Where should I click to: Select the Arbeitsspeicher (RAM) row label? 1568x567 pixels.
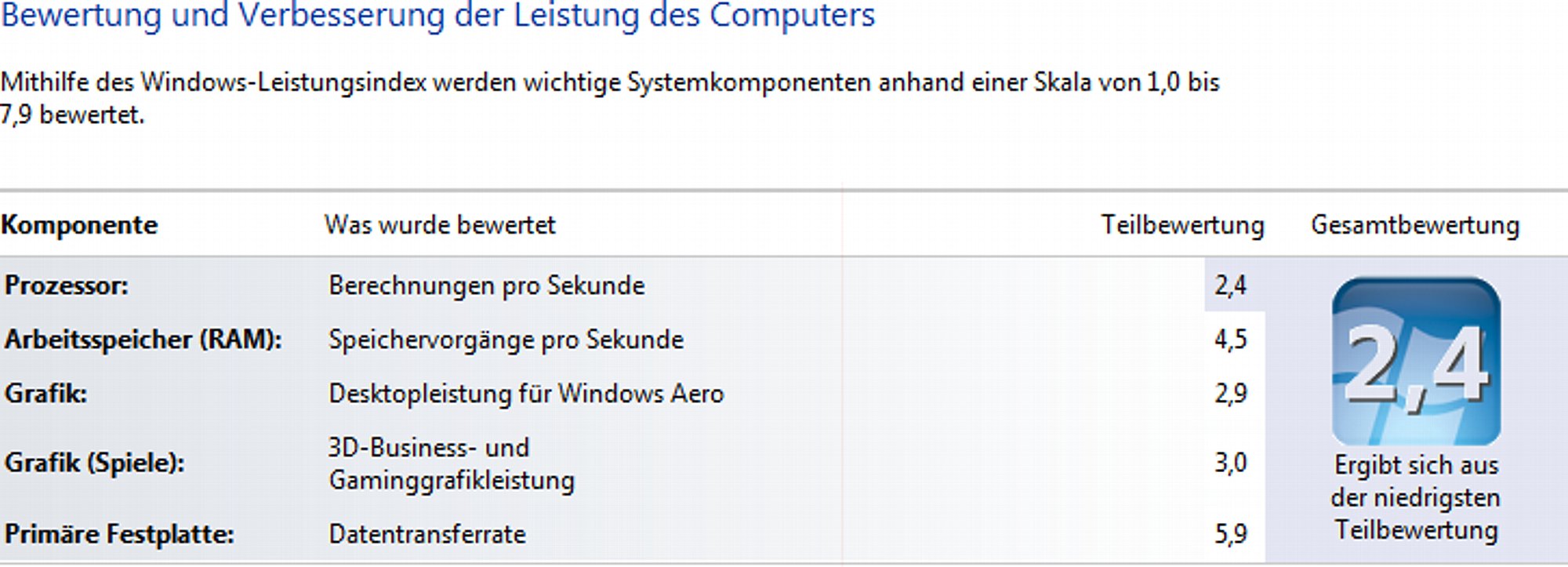click(143, 340)
